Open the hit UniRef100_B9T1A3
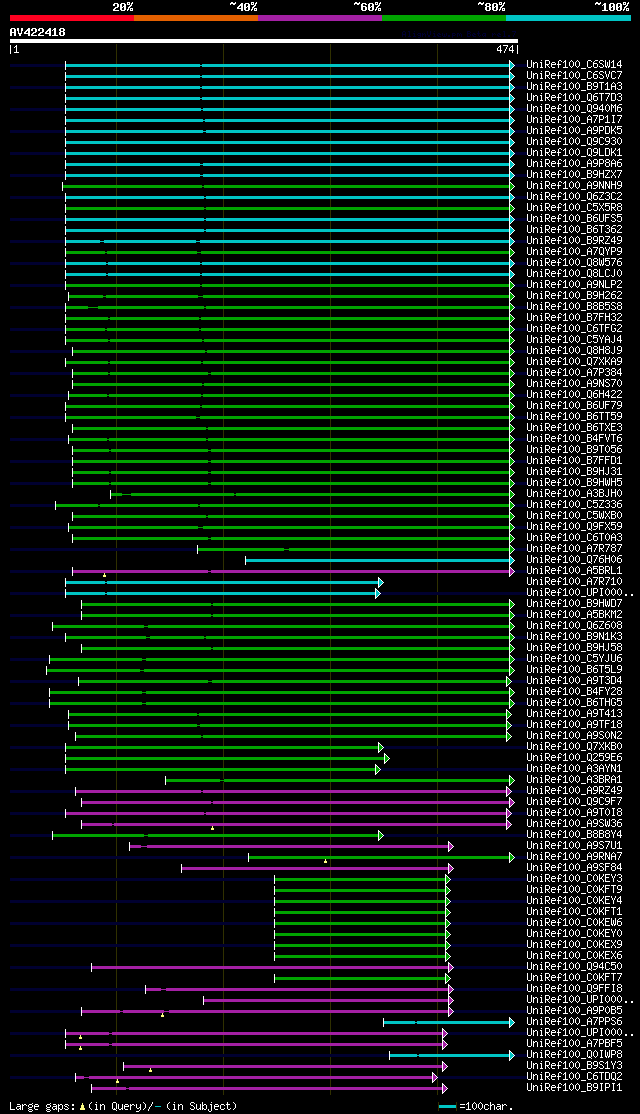Screen dimensions: 640x1114 point(575,87)
